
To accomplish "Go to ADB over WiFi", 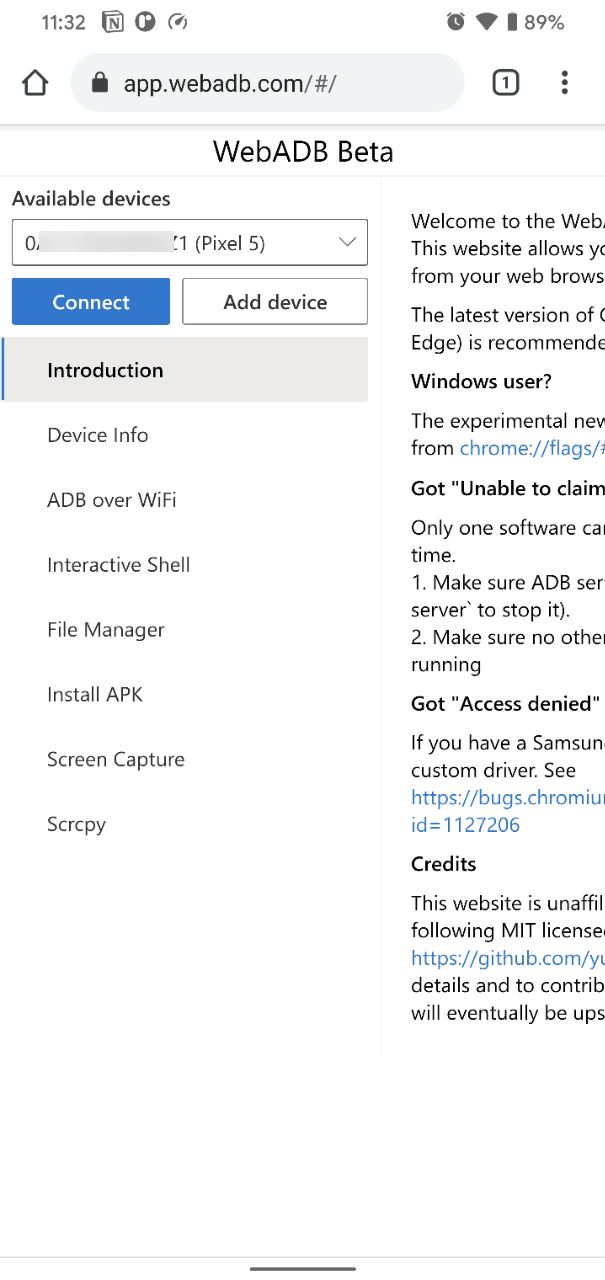I will (x=112, y=500).
